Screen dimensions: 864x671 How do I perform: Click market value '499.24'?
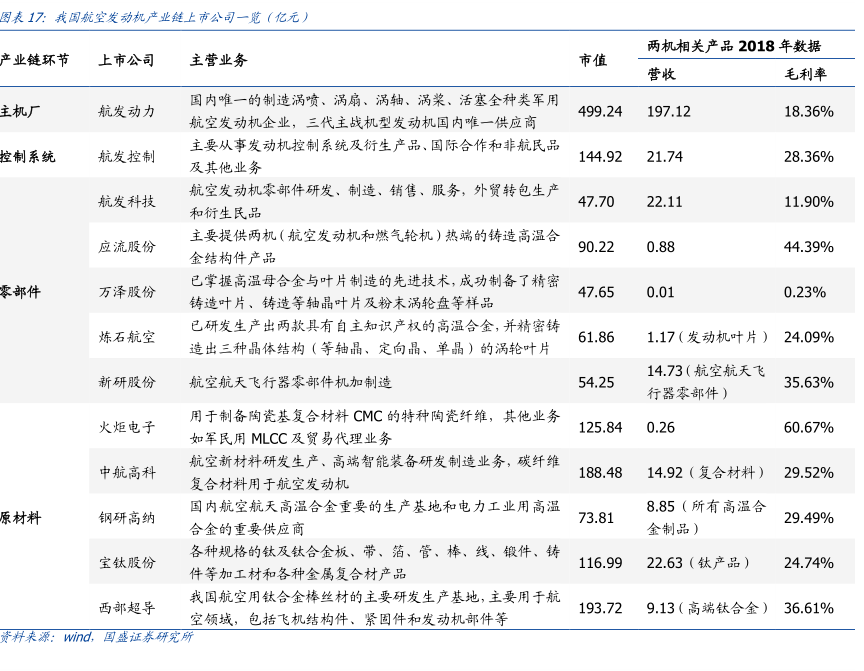click(600, 112)
